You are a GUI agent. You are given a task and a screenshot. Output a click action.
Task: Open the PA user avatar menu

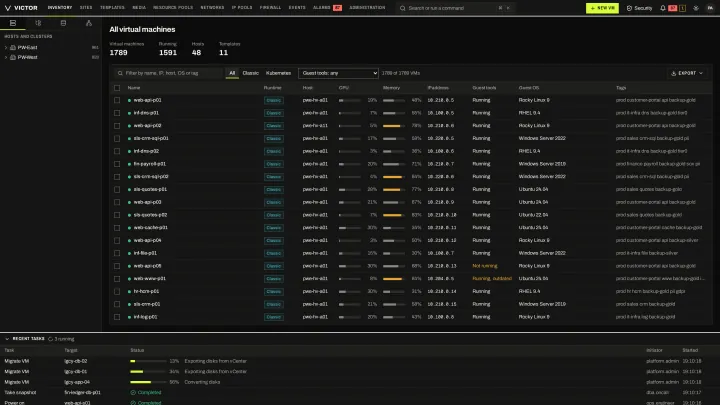[710, 8]
